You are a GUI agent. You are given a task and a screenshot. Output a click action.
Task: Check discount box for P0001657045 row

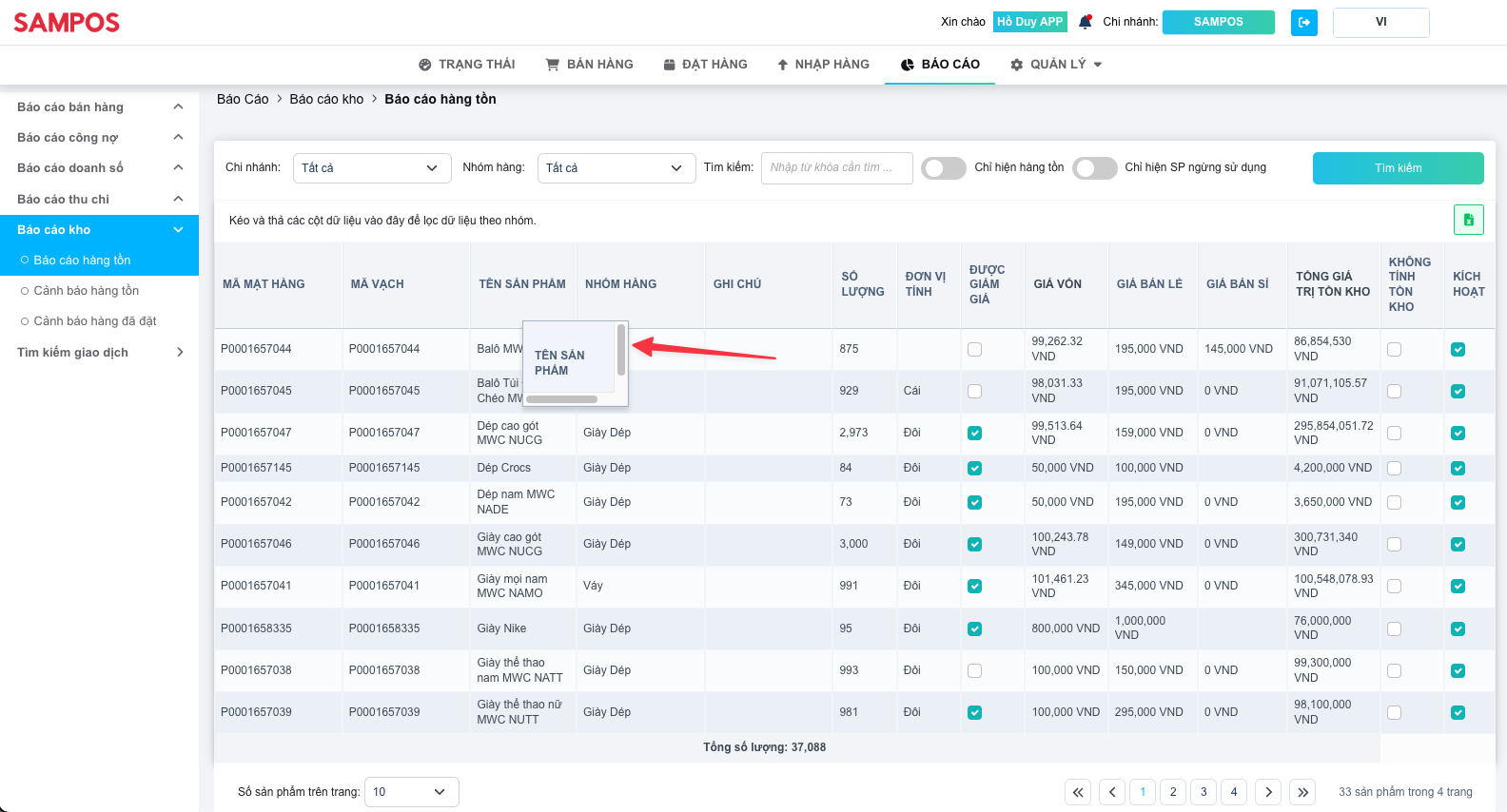974,392
